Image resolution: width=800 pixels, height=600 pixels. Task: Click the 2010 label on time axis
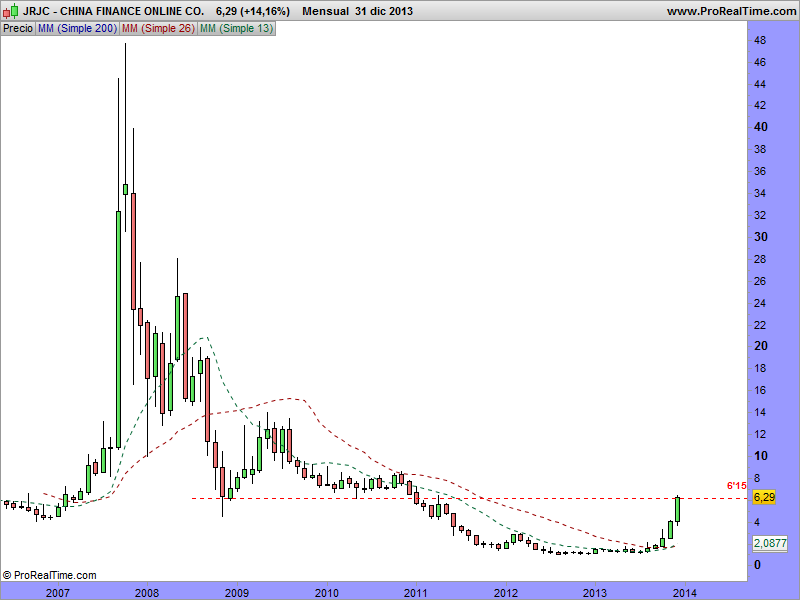coord(327,592)
